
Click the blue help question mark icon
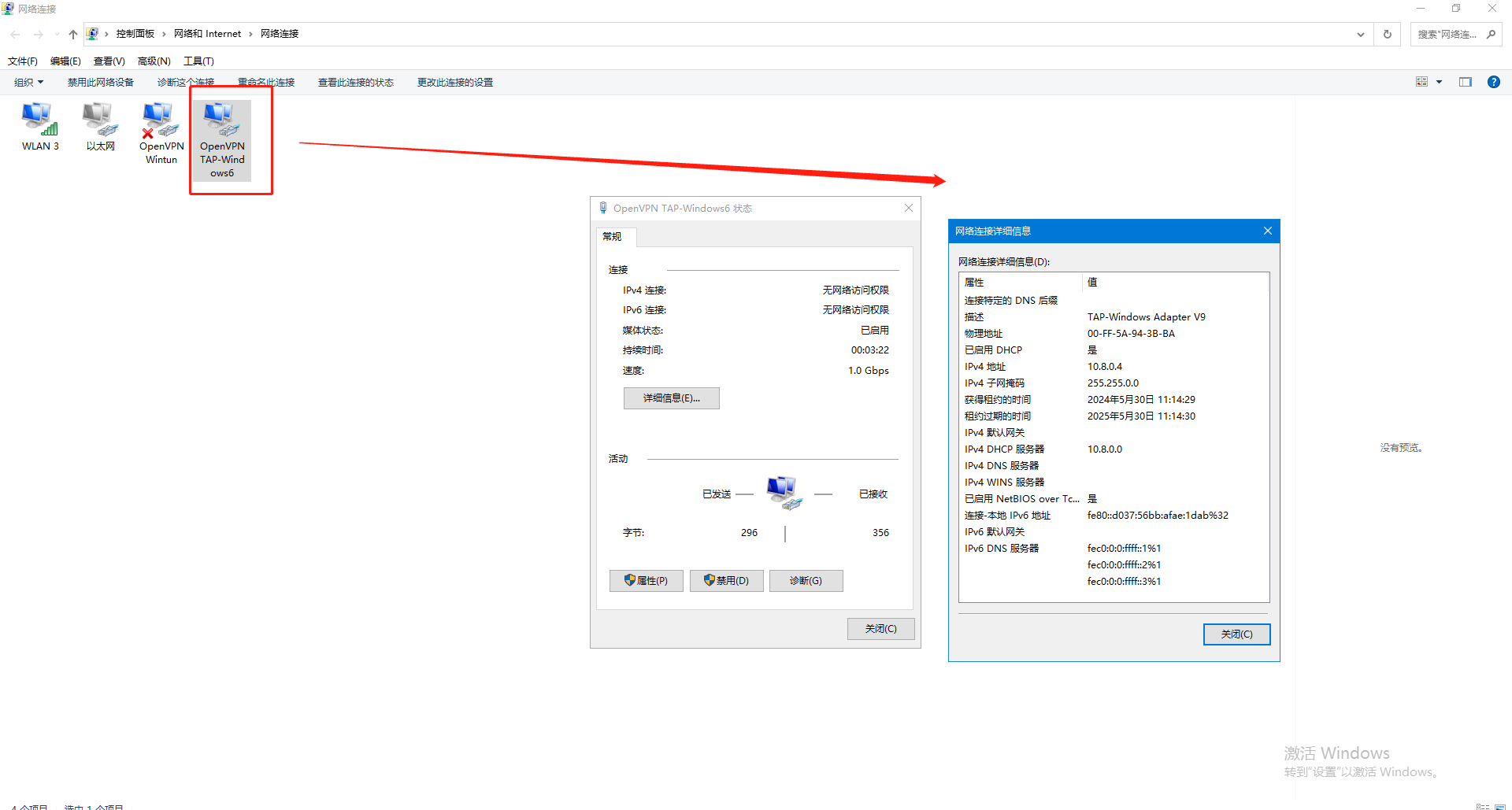(x=1493, y=82)
